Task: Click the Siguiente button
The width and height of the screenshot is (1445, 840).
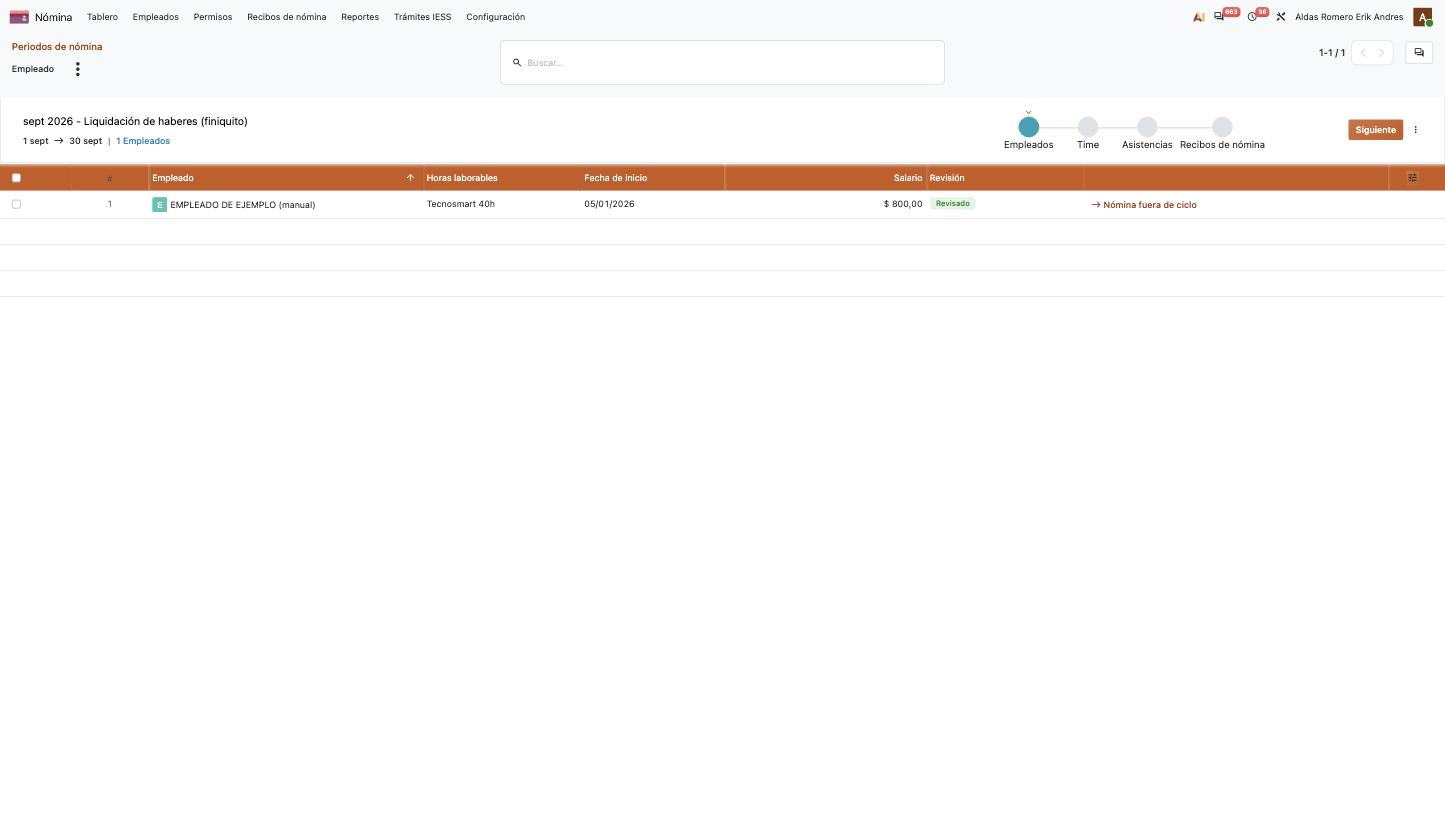Action: tap(1375, 130)
